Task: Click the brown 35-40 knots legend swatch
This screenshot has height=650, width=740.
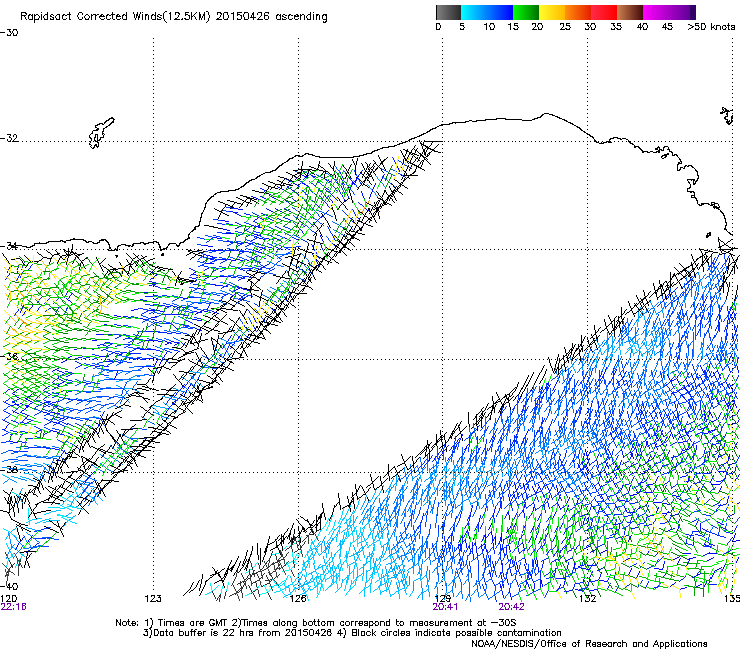Action: [630, 12]
